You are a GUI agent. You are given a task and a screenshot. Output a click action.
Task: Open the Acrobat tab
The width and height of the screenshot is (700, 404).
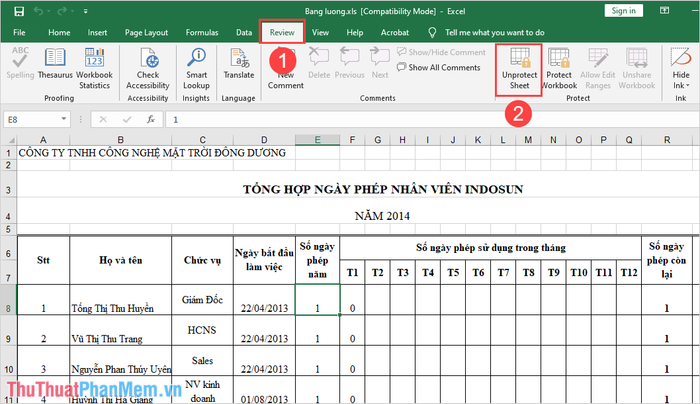(395, 33)
